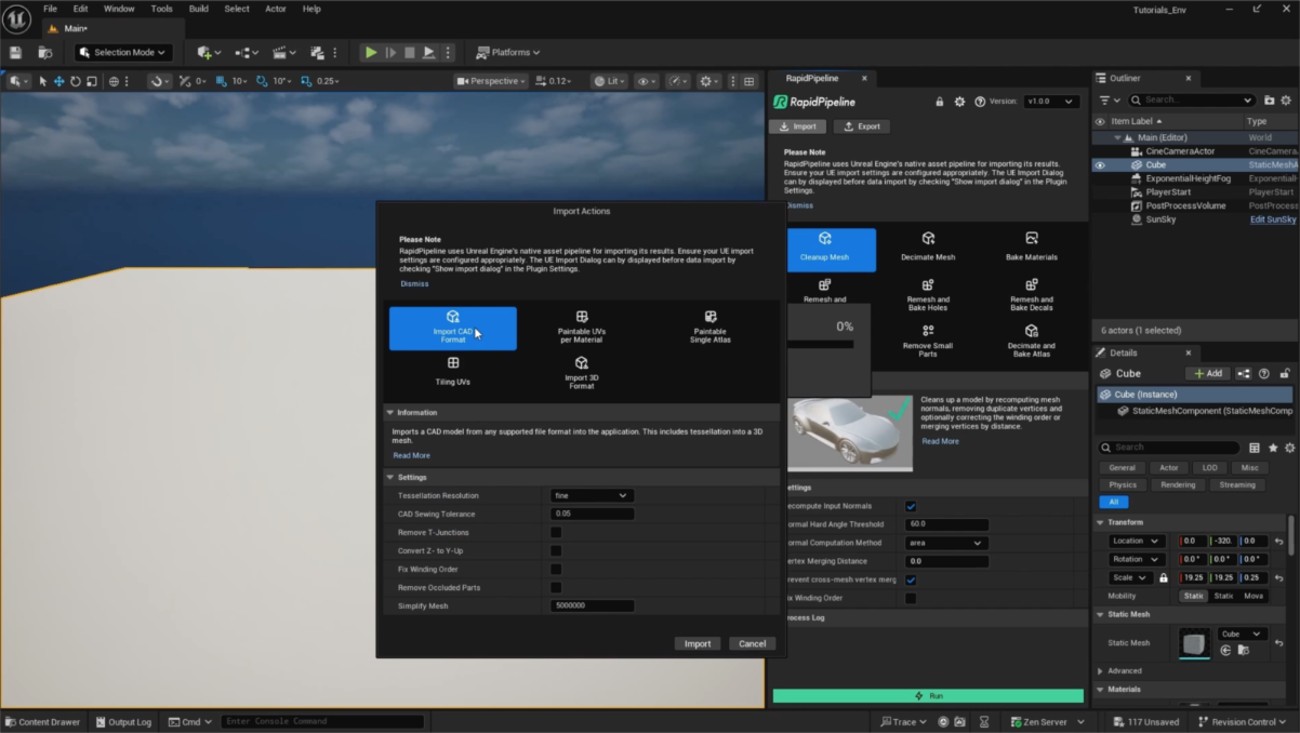Enable Remove T-Junctions checkbox

click(x=556, y=532)
